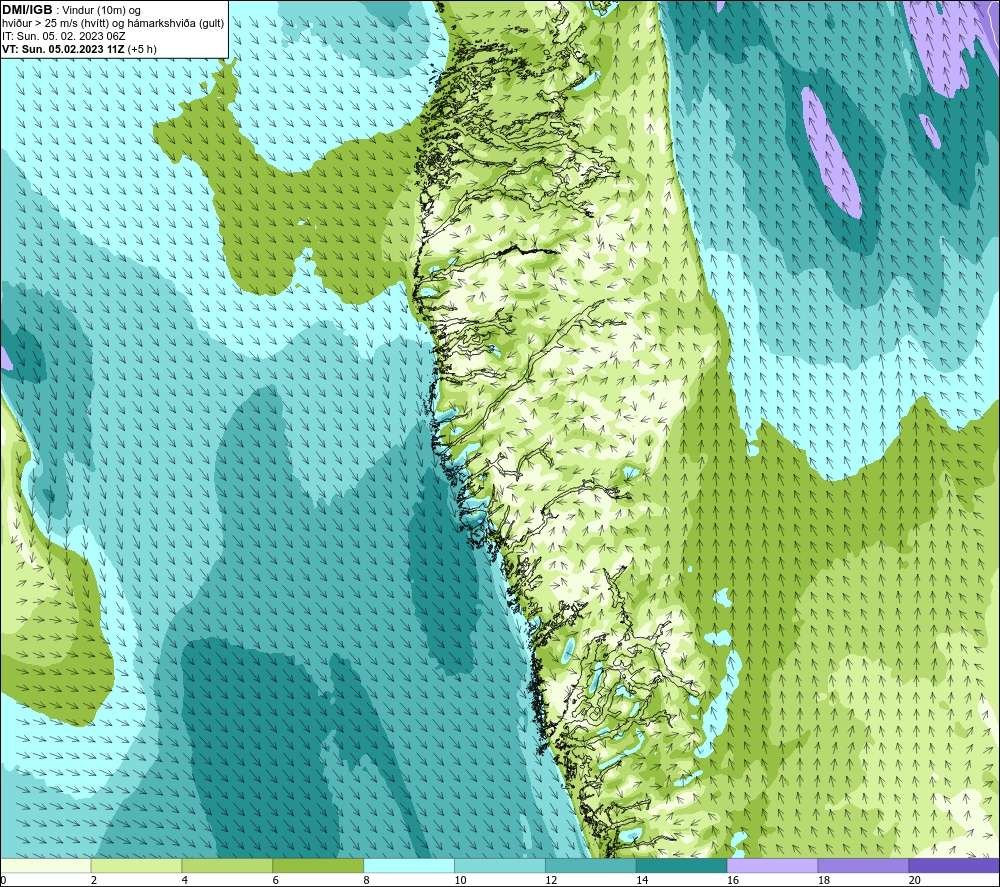Image resolution: width=1000 pixels, height=887 pixels.
Task: Click the legend scale label '14'
Action: click(642, 880)
